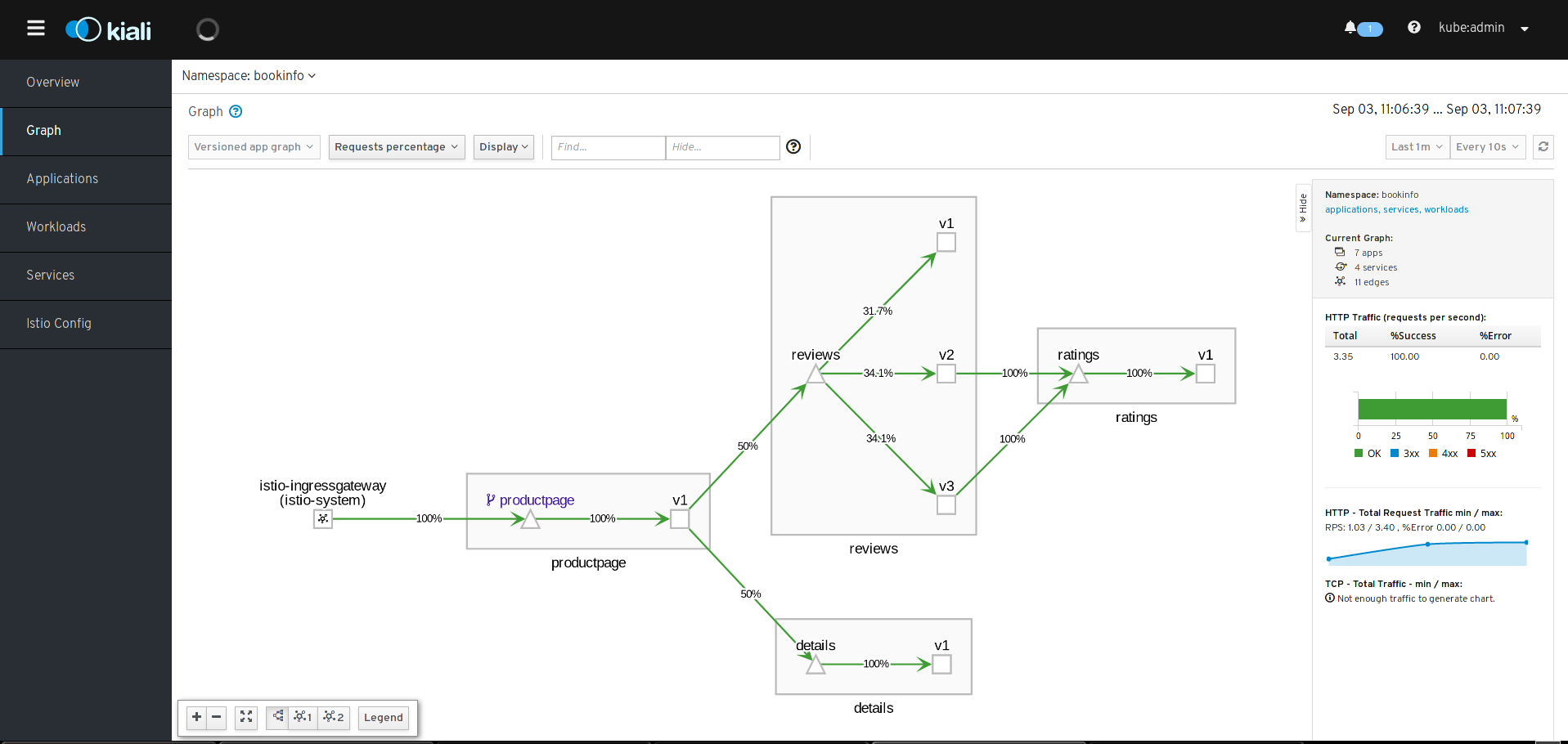Viewport: 1568px width, 744px height.
Task: Click the 11 edges summary text
Action: 1372,283
